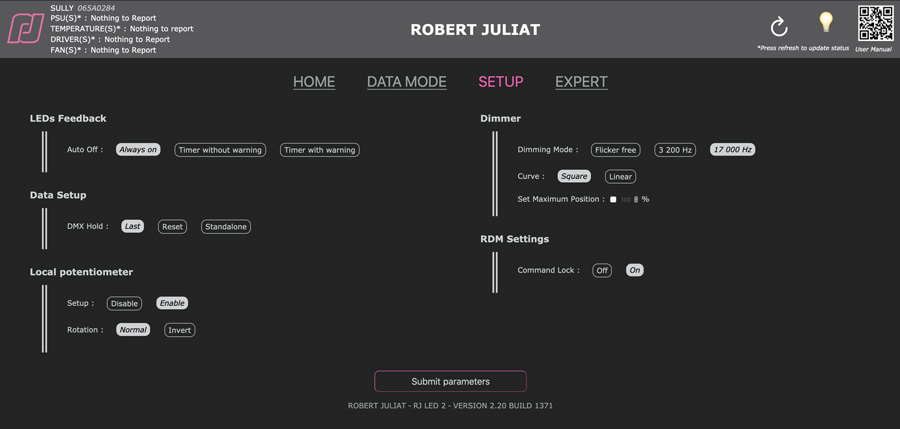This screenshot has width=900, height=429.
Task: Click the maximum position stepper arrows
Action: point(636,199)
